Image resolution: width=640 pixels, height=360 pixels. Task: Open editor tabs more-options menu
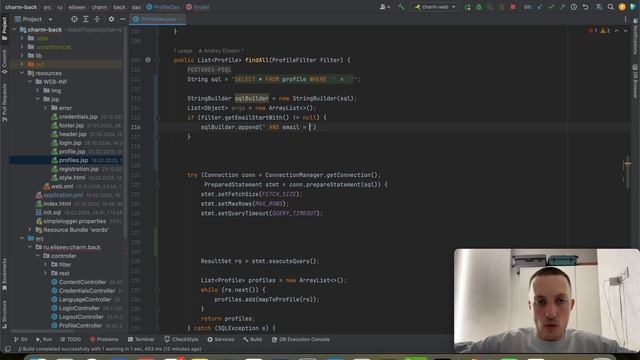[625, 19]
